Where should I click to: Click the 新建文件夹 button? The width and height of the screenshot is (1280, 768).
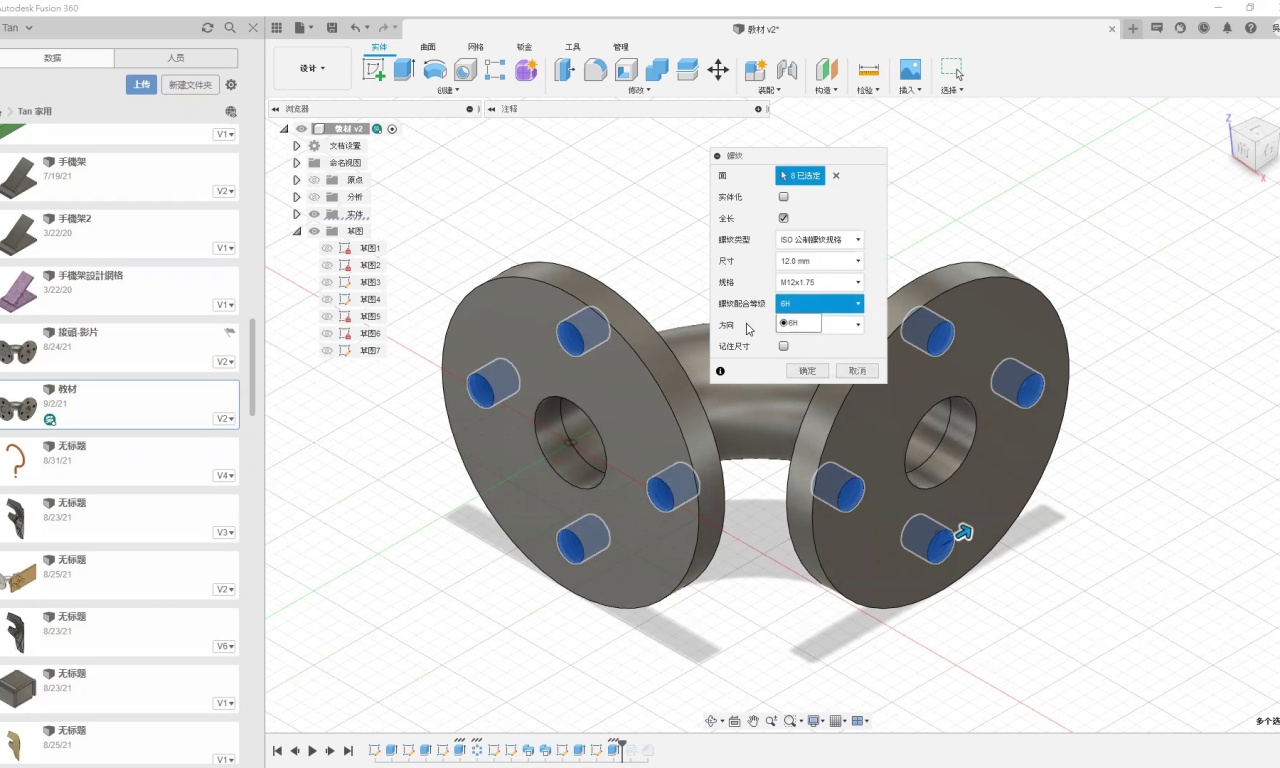point(190,85)
